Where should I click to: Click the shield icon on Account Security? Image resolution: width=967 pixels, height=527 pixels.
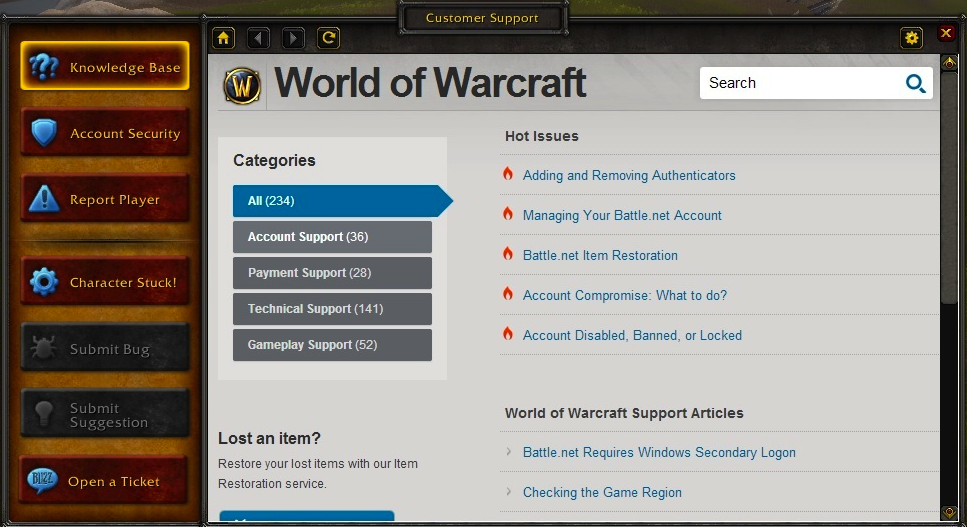[44, 132]
